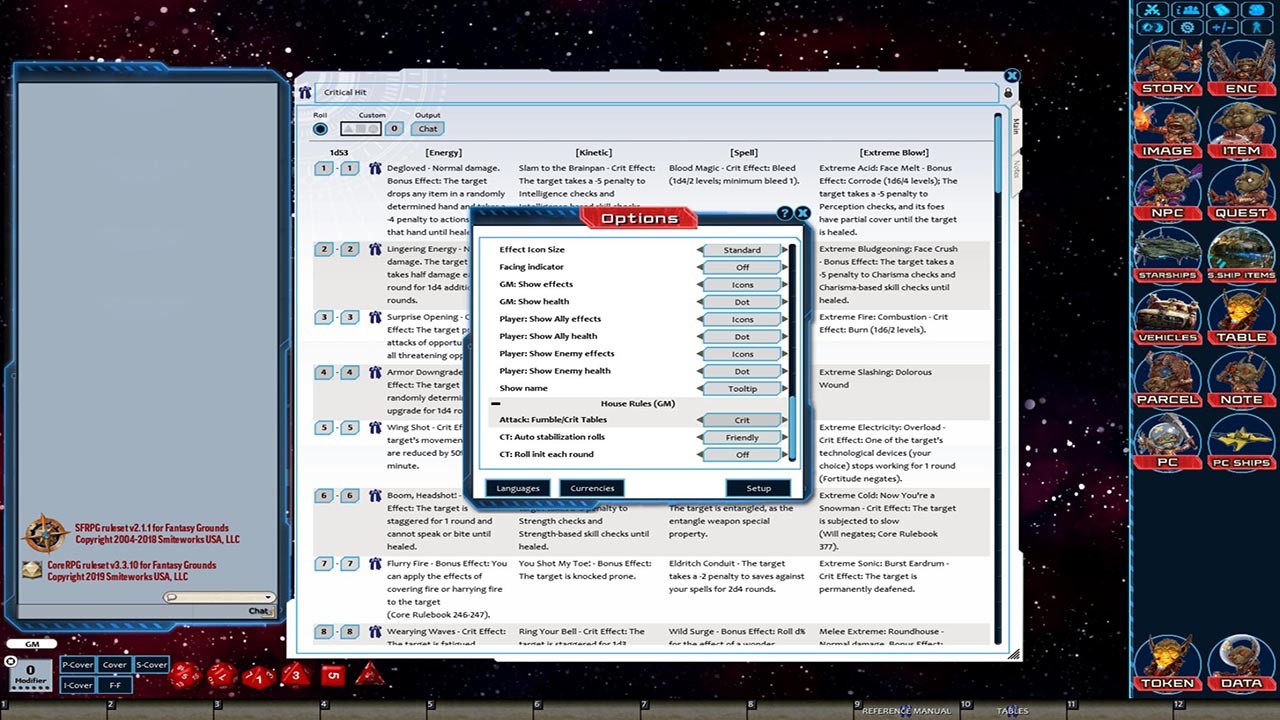This screenshot has width=1280, height=720.
Task: Switch to the Notes tab
Action: click(1016, 167)
